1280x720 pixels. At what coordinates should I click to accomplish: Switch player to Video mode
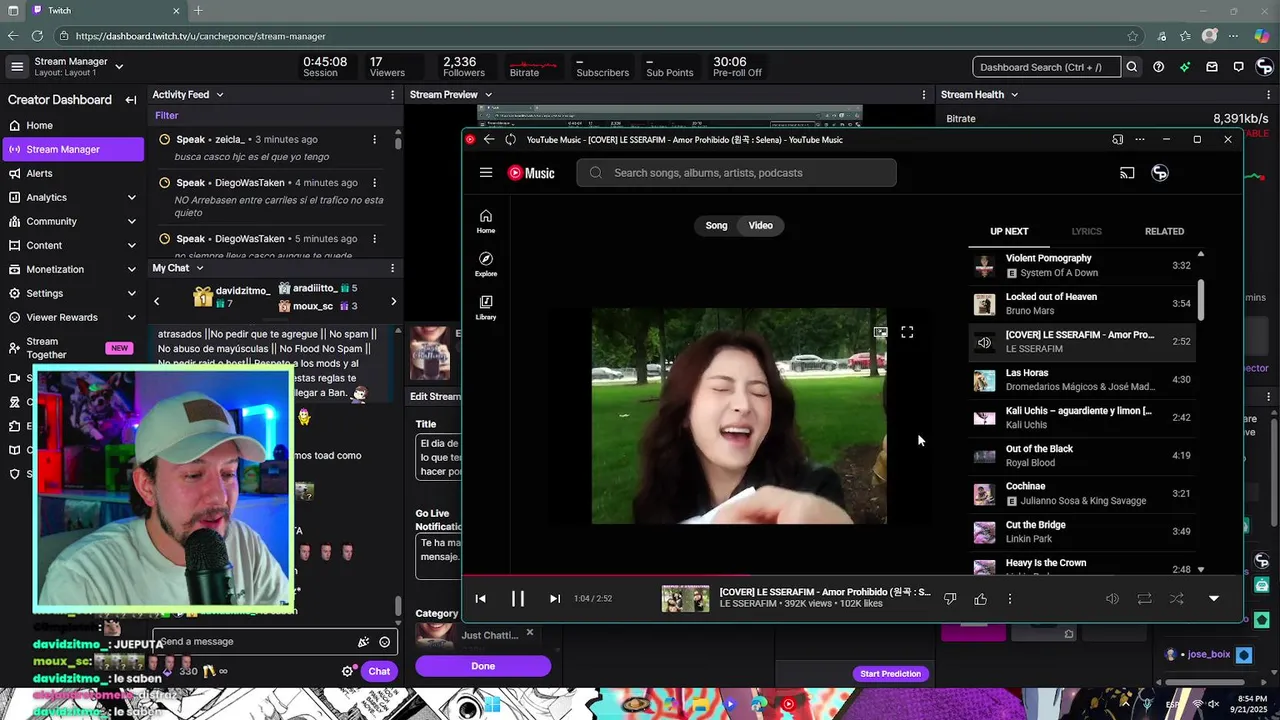[x=761, y=225]
